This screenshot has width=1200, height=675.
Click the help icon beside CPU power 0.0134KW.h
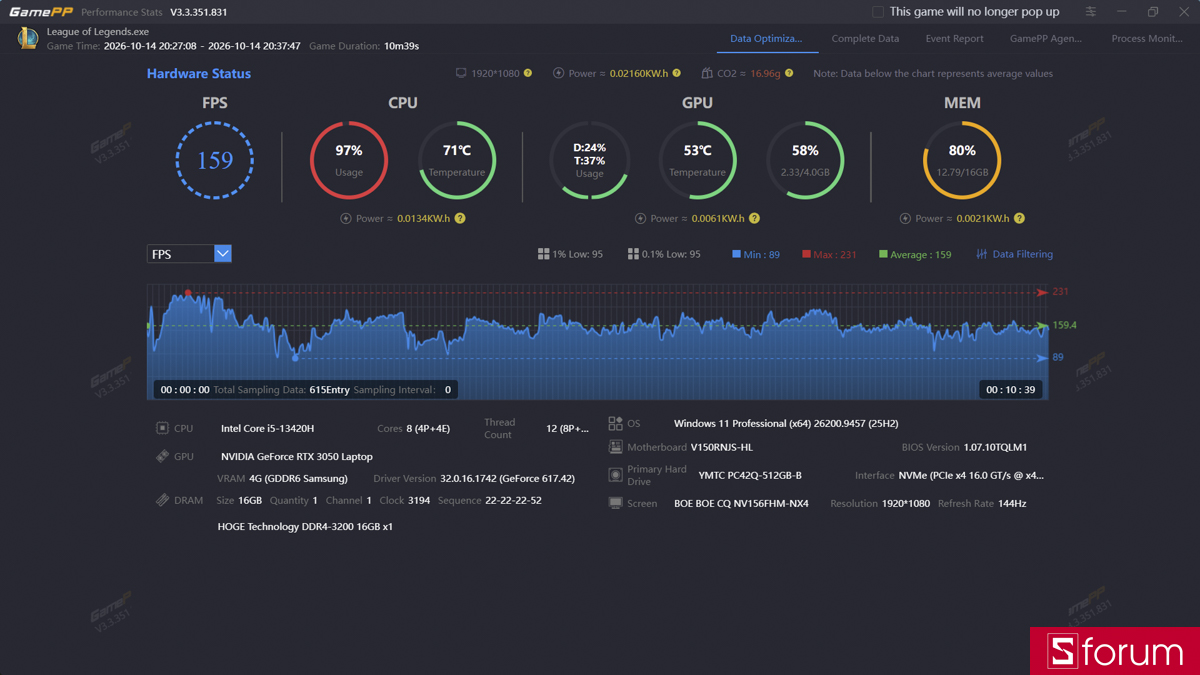(x=460, y=218)
